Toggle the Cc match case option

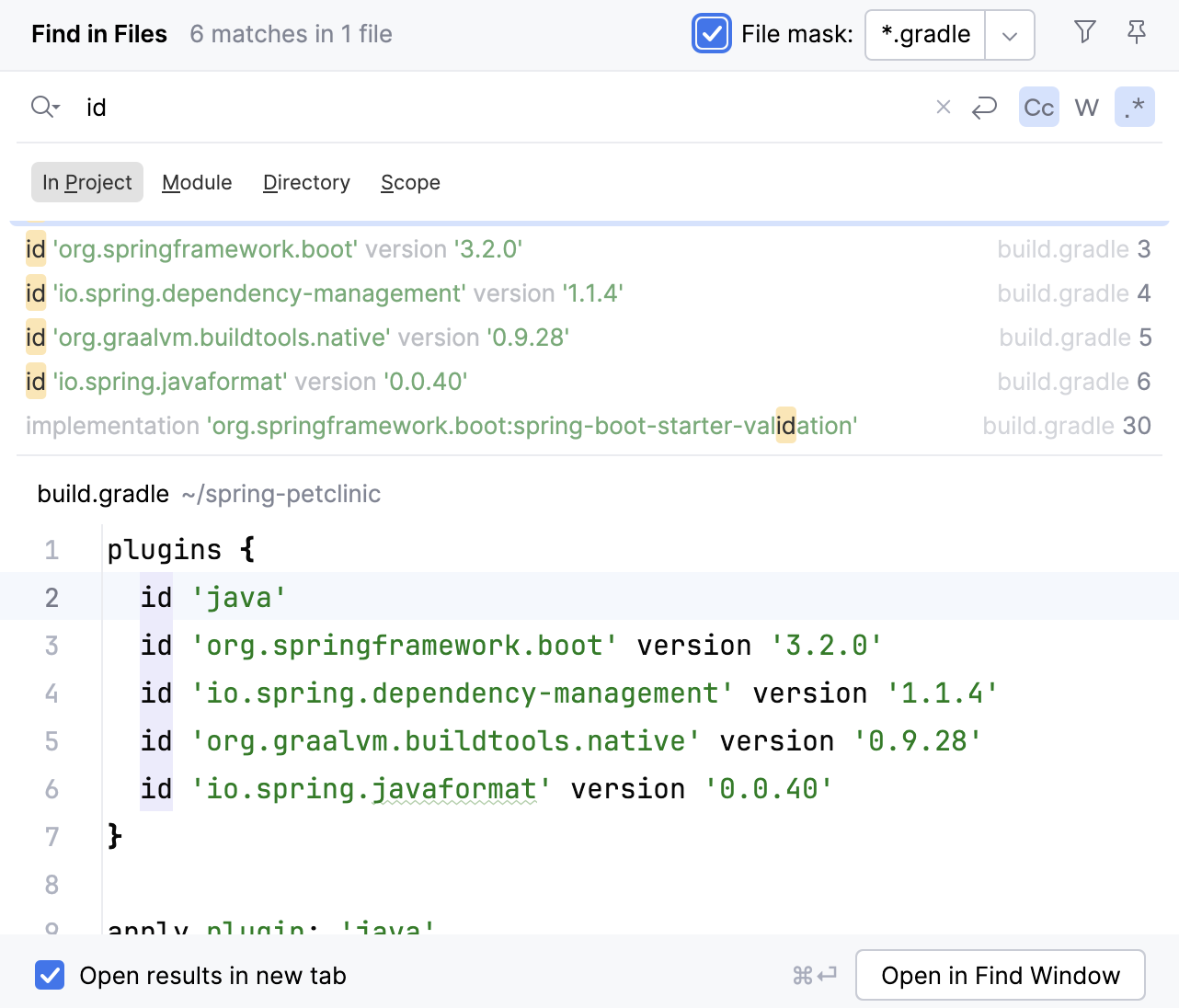pyautogui.click(x=1038, y=107)
